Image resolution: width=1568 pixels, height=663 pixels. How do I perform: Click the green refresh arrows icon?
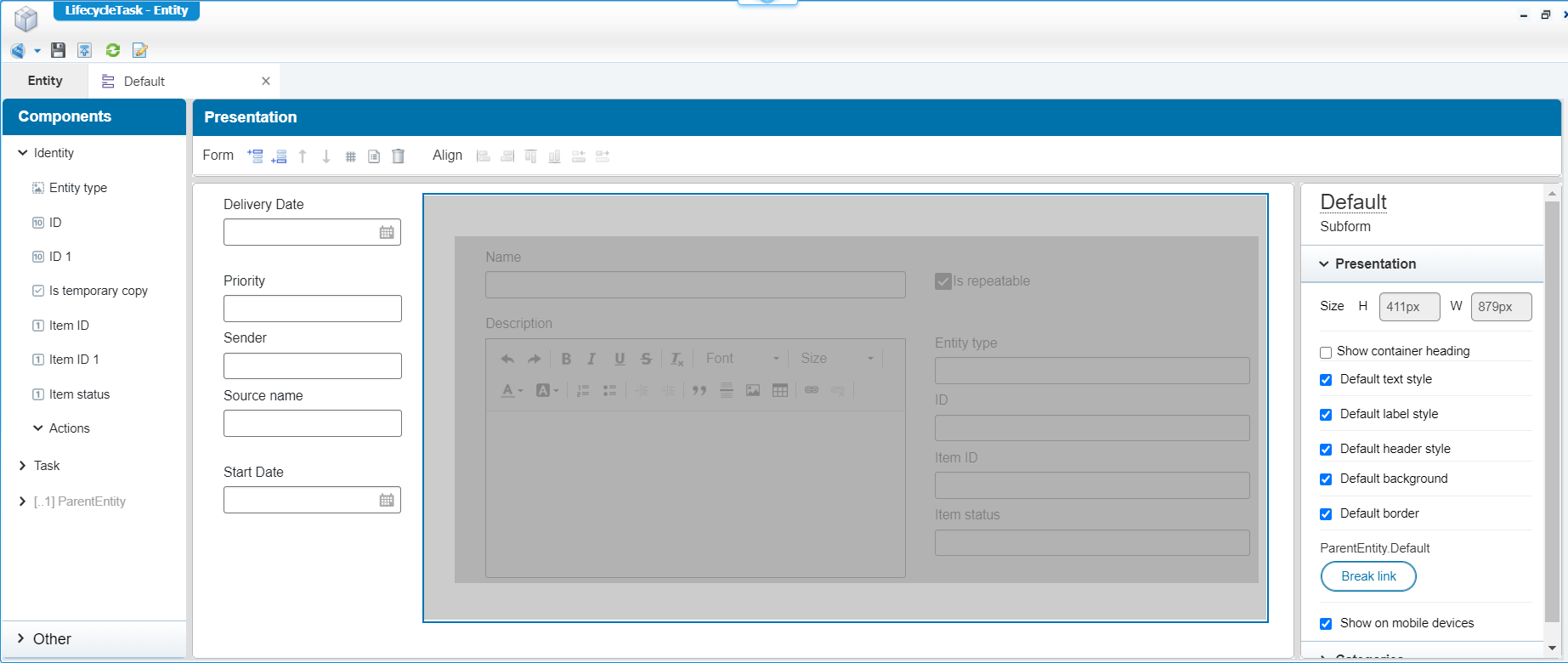click(x=112, y=51)
